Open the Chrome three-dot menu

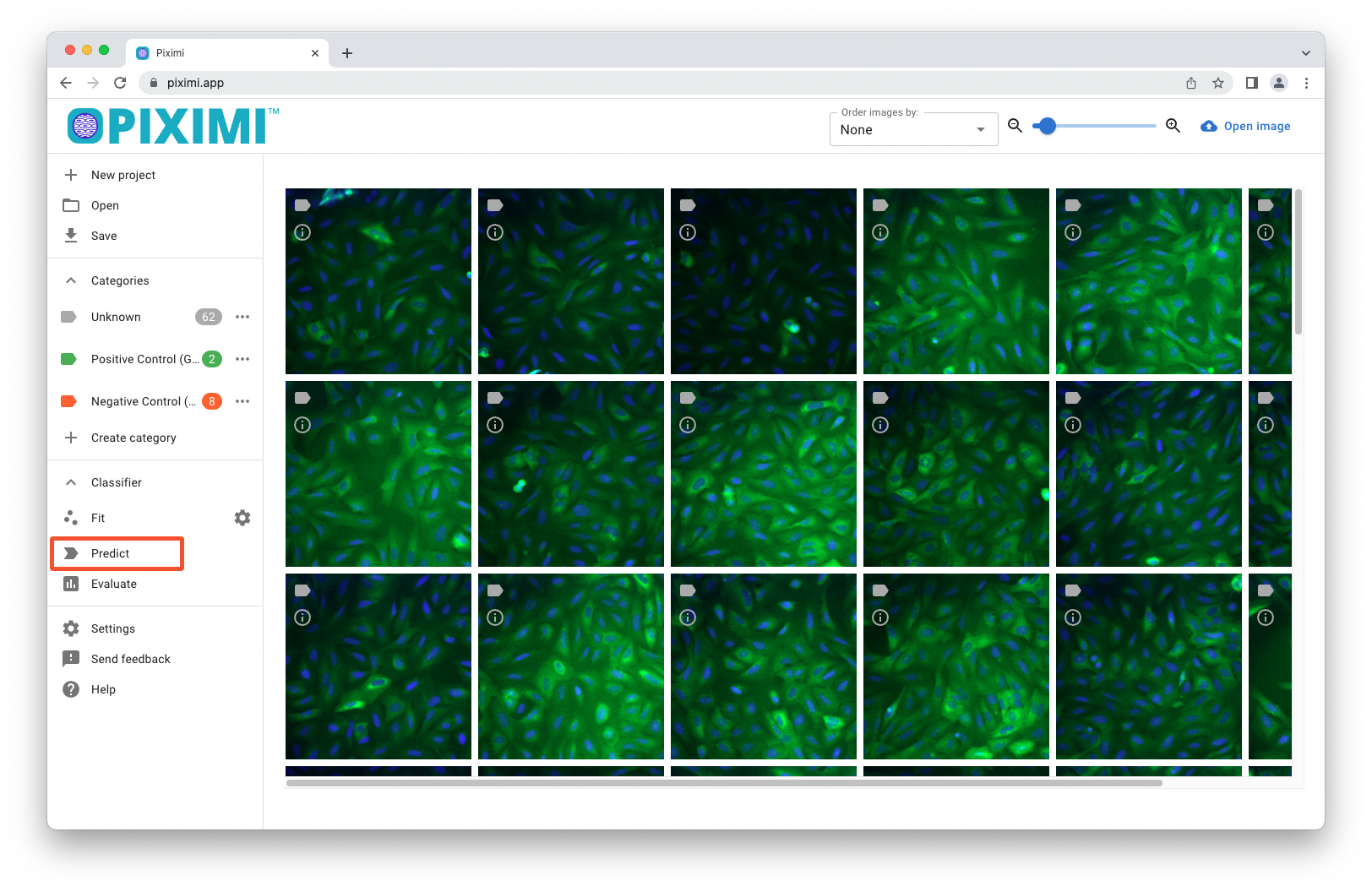tap(1306, 83)
